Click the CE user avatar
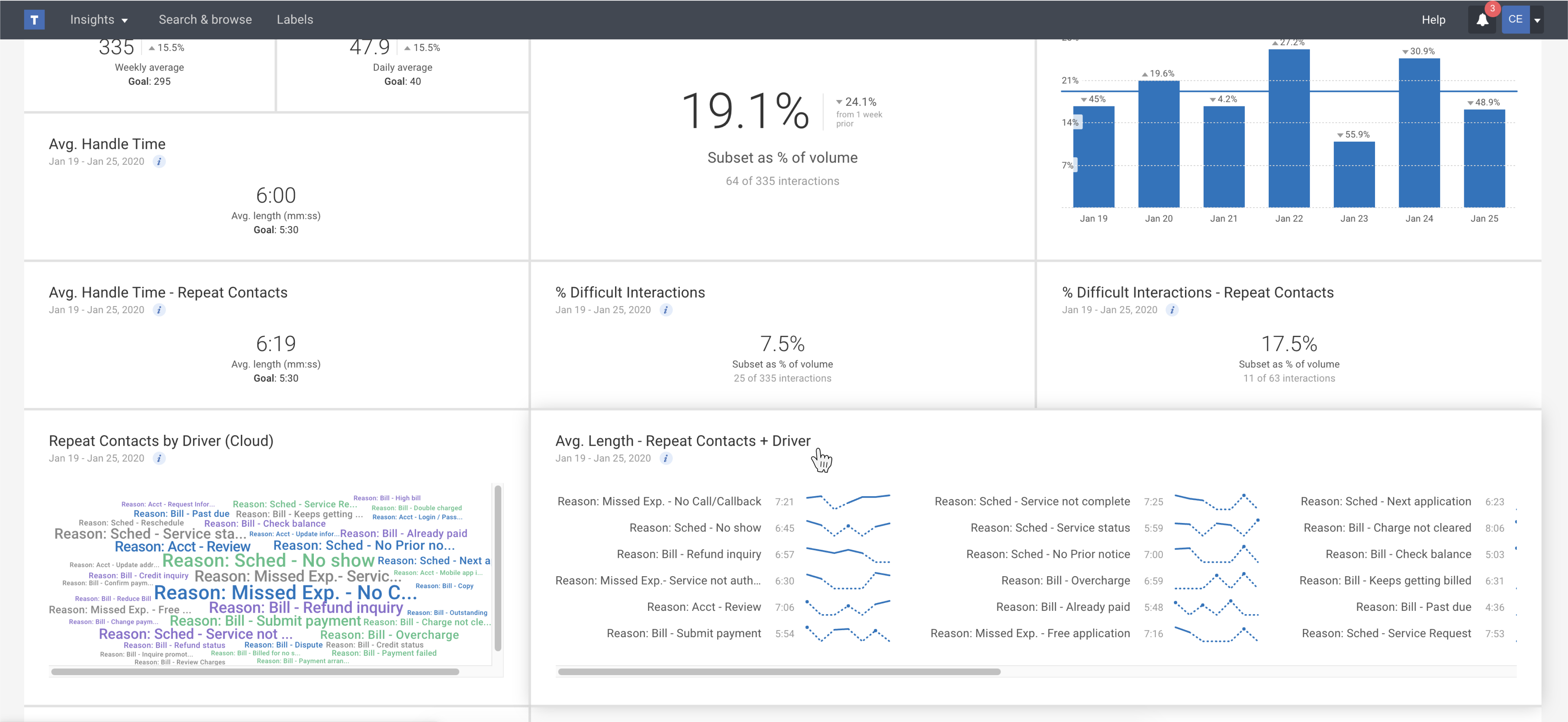The height and width of the screenshot is (722, 1568). [1515, 19]
